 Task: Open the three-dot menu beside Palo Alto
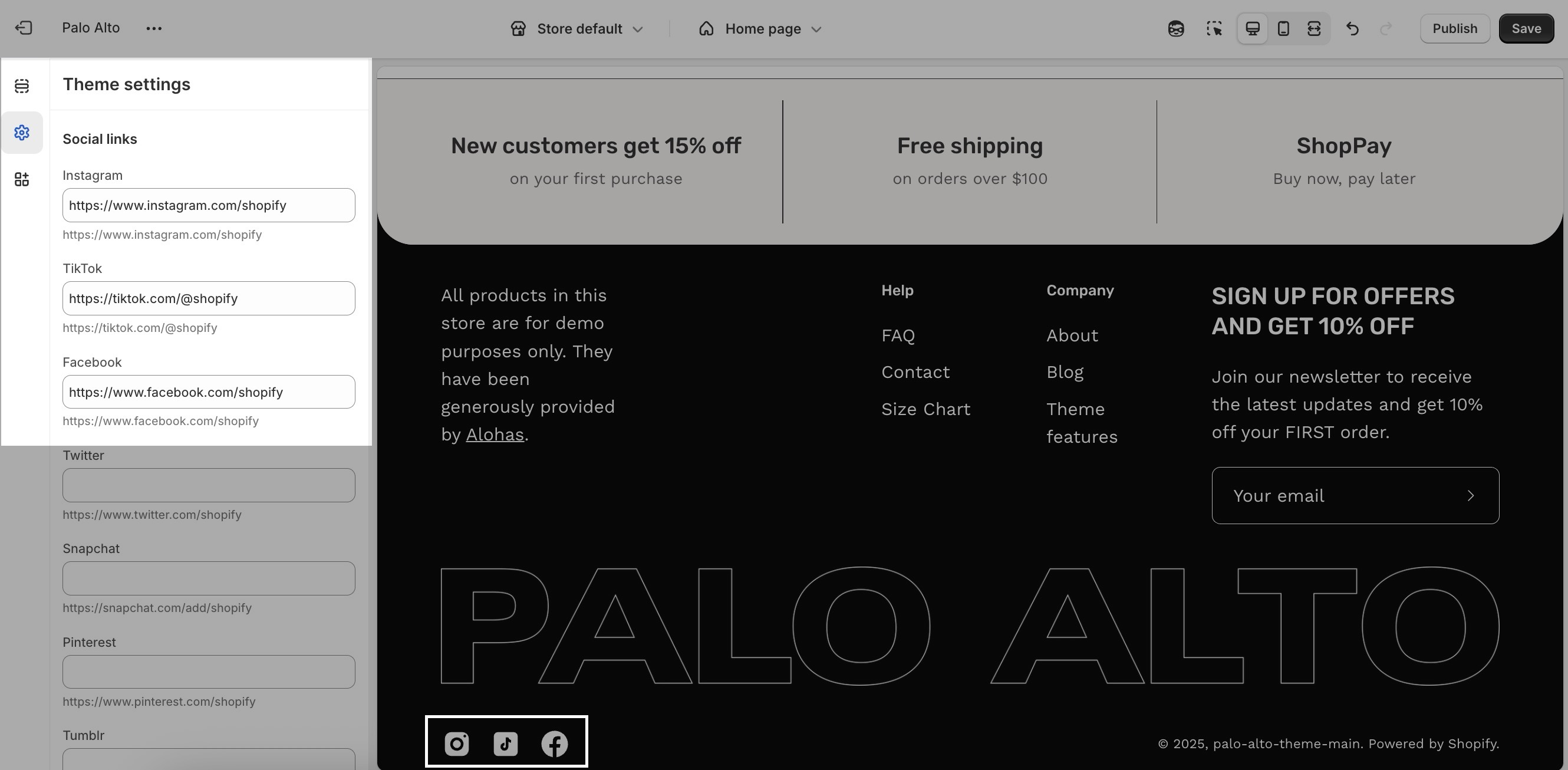point(154,29)
